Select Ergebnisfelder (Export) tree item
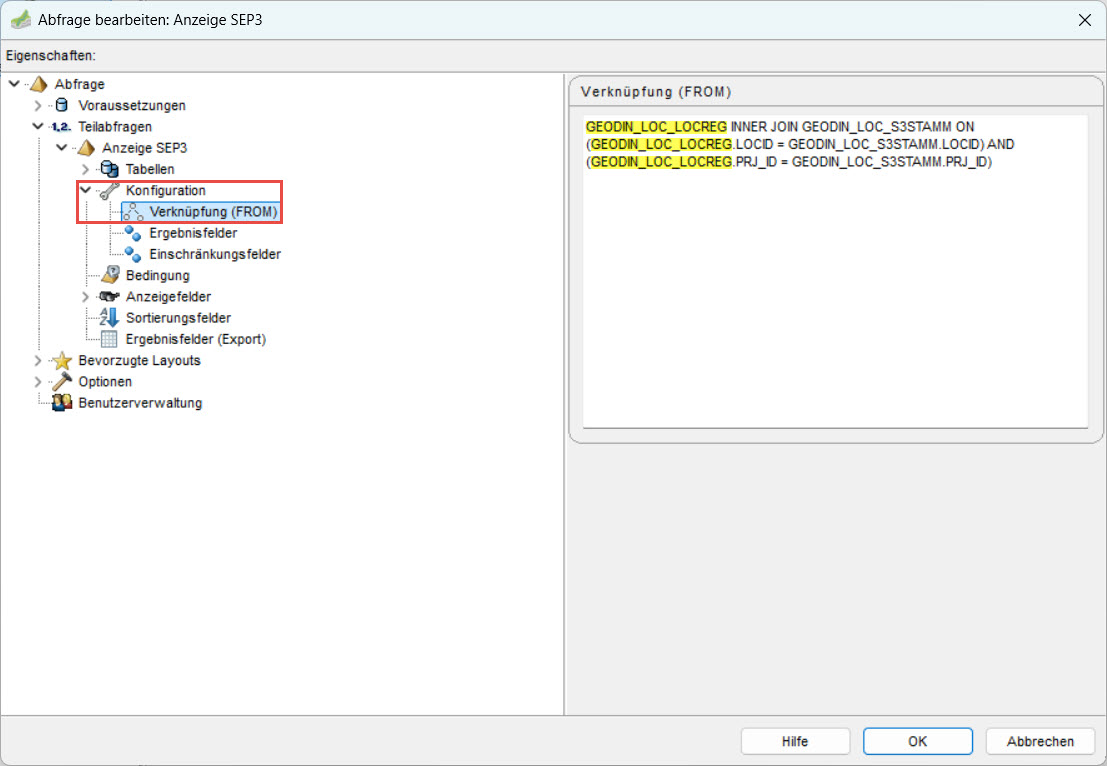Screen dimensions: 1107x766 coord(196,339)
